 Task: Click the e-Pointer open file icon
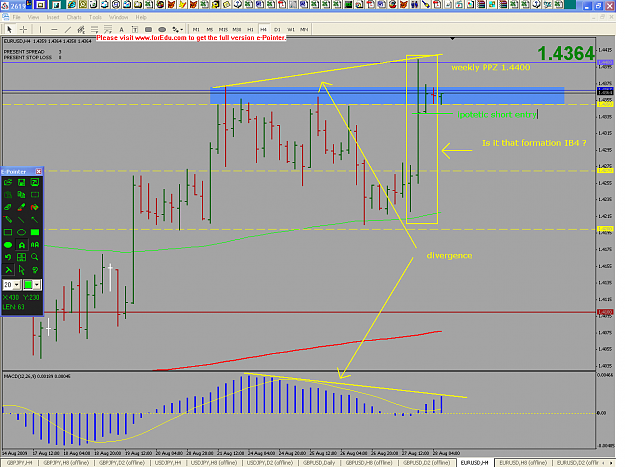8,182
